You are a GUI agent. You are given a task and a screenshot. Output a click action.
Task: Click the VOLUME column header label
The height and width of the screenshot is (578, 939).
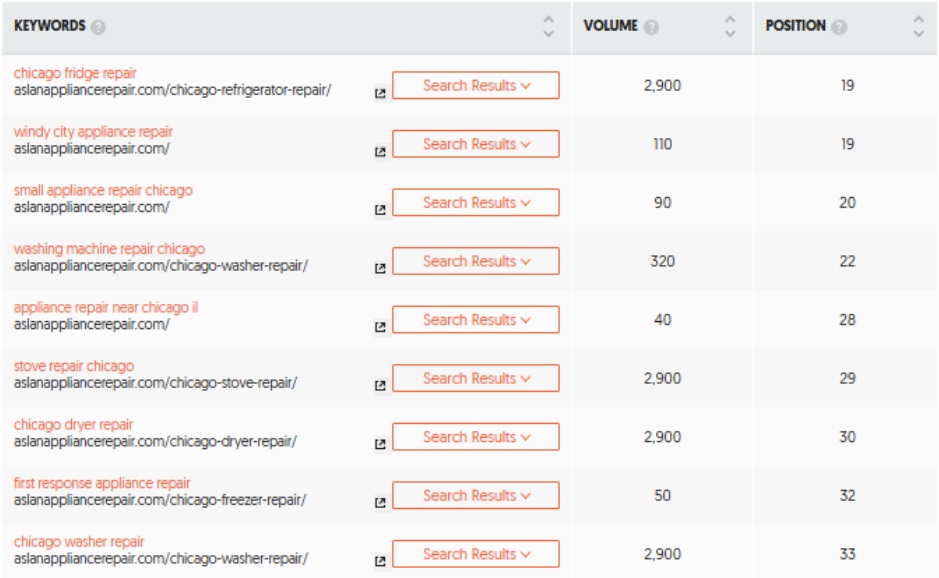pyautogui.click(x=611, y=26)
